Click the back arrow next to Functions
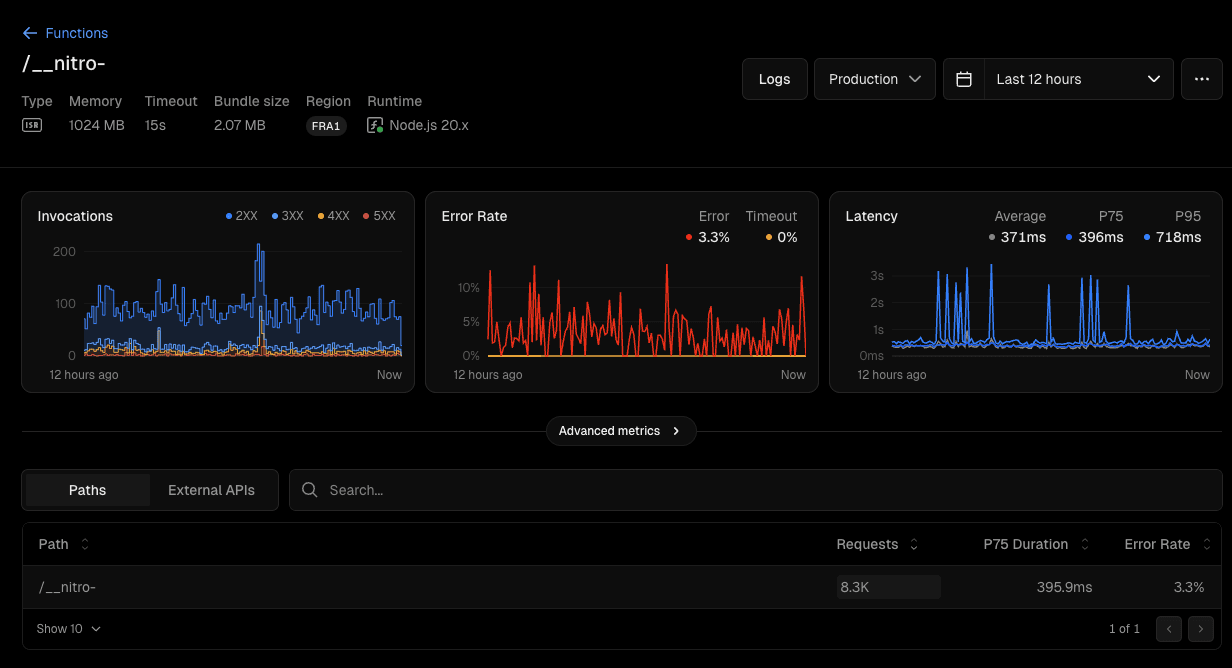The image size is (1232, 668). coord(30,33)
